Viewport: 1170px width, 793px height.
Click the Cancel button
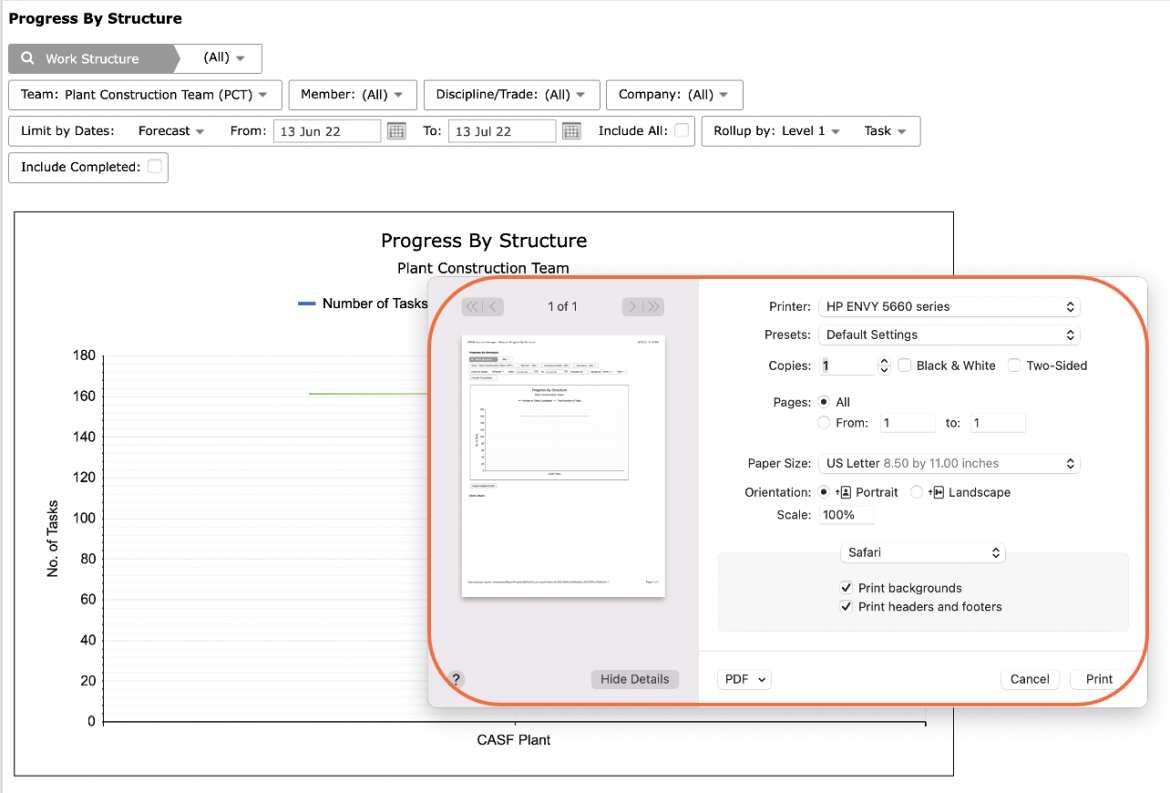(x=1030, y=679)
